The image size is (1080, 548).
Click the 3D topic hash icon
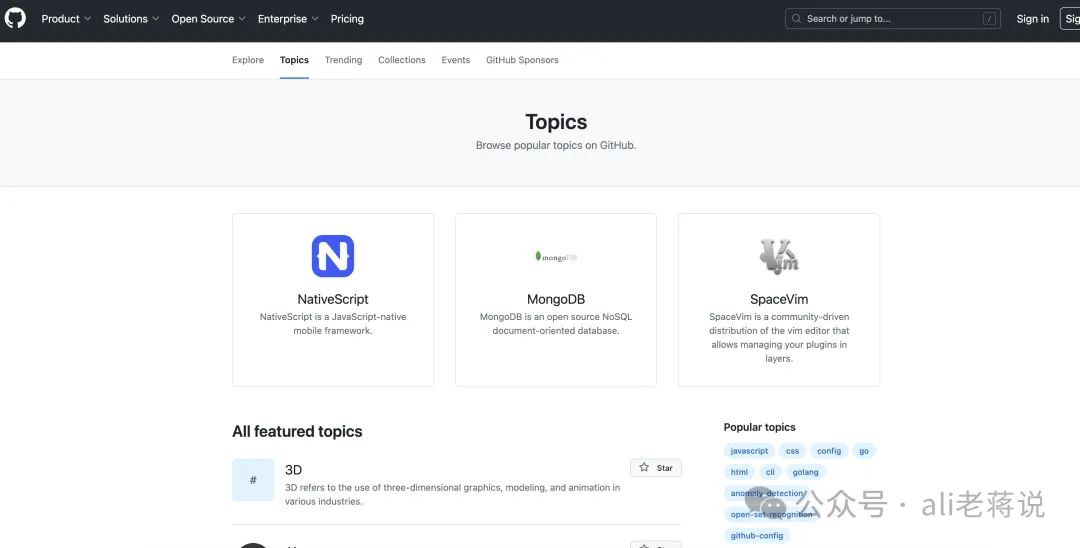point(253,480)
